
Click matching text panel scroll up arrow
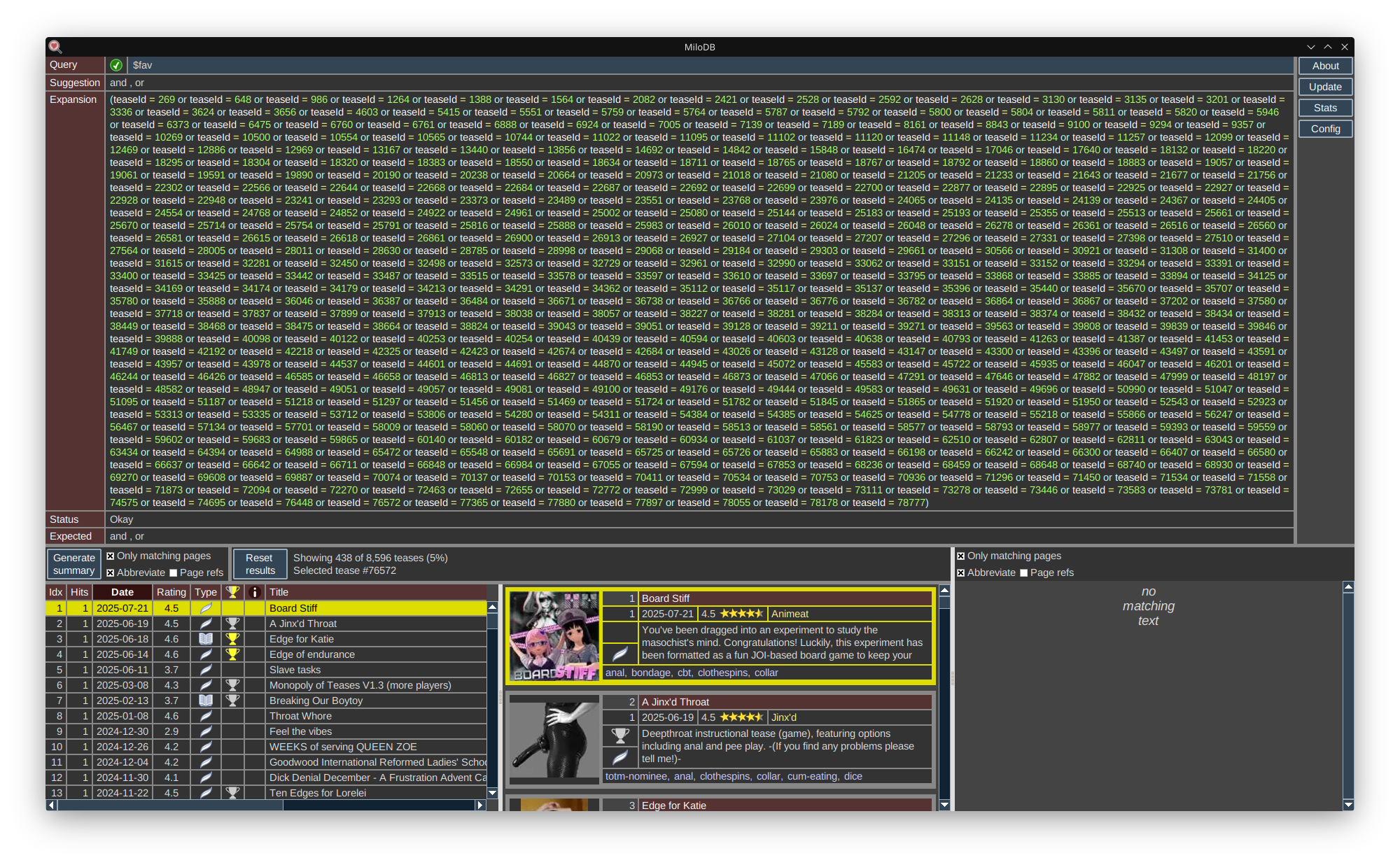(1348, 587)
